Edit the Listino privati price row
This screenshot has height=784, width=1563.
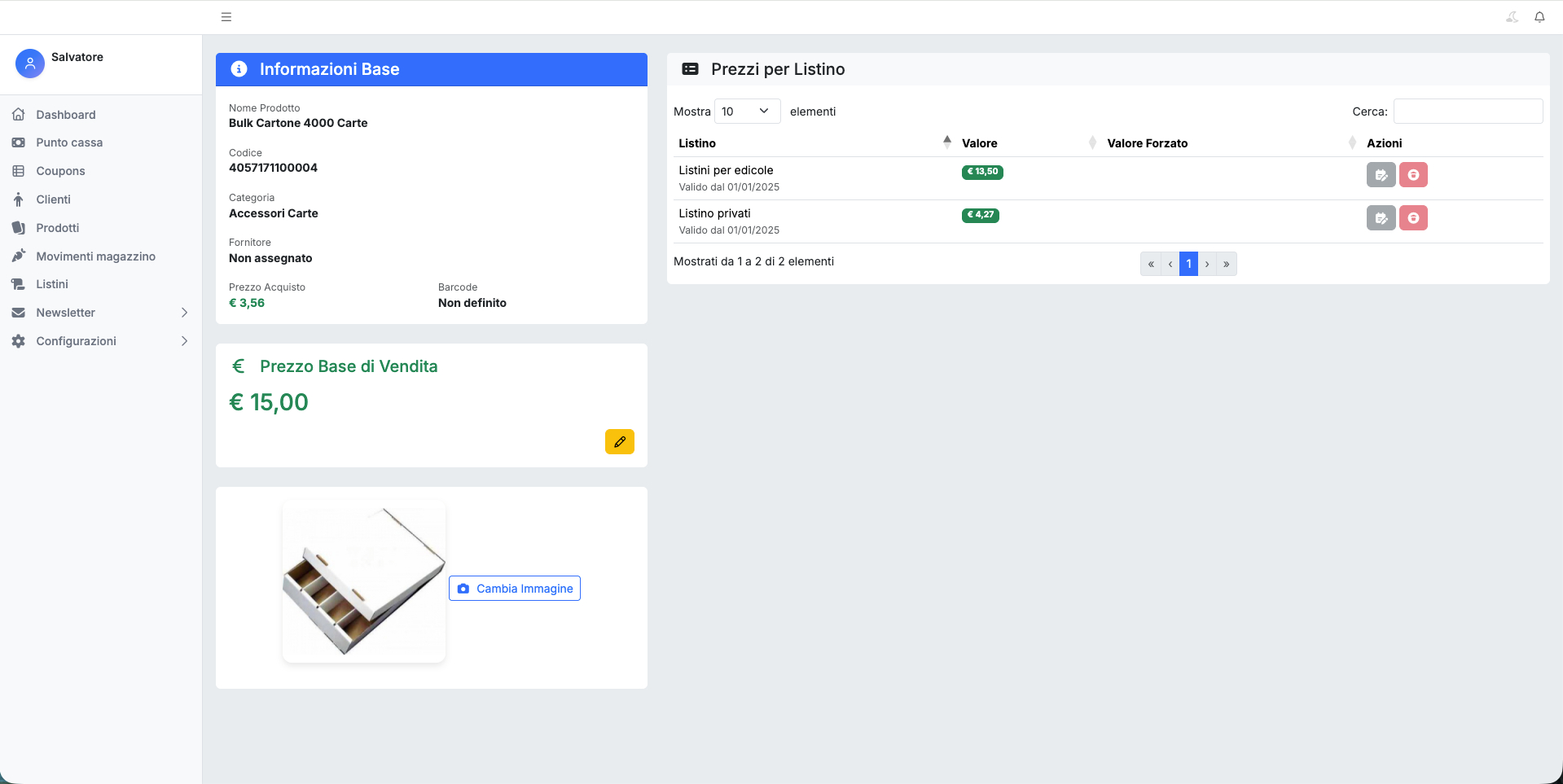coord(1381,218)
